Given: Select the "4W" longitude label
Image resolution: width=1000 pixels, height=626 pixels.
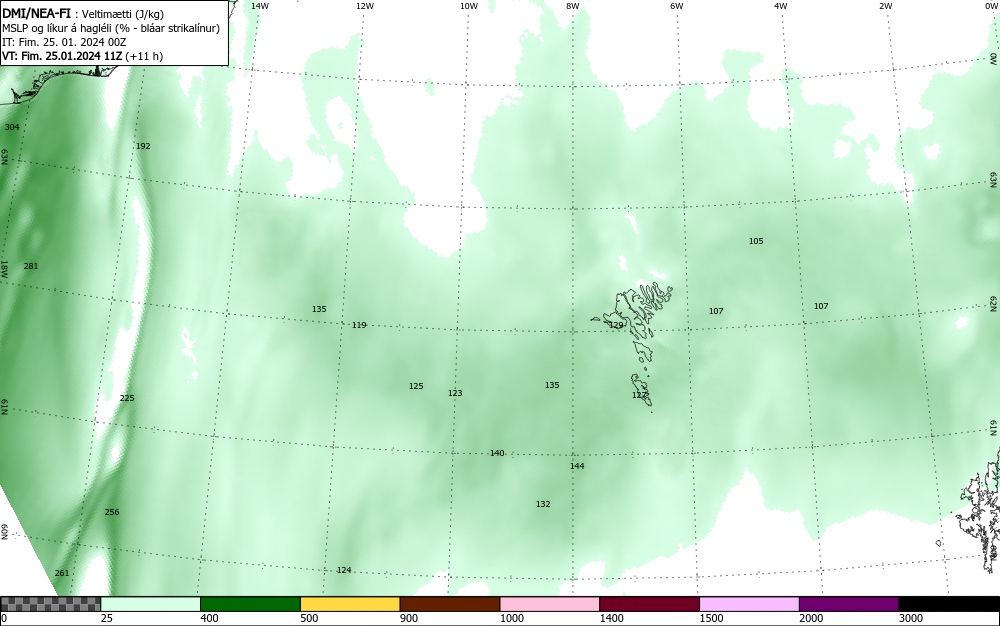Looking at the screenshot, I should pos(781,6).
